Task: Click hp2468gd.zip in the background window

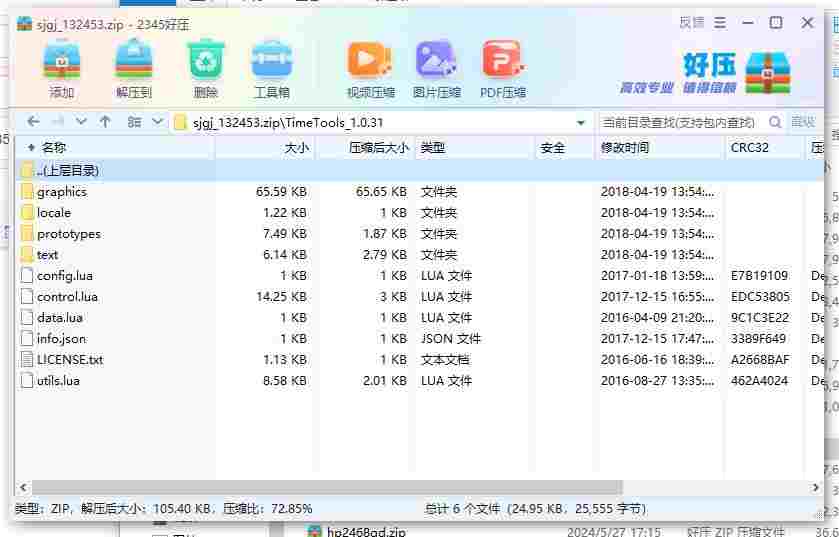Action: tap(365, 532)
